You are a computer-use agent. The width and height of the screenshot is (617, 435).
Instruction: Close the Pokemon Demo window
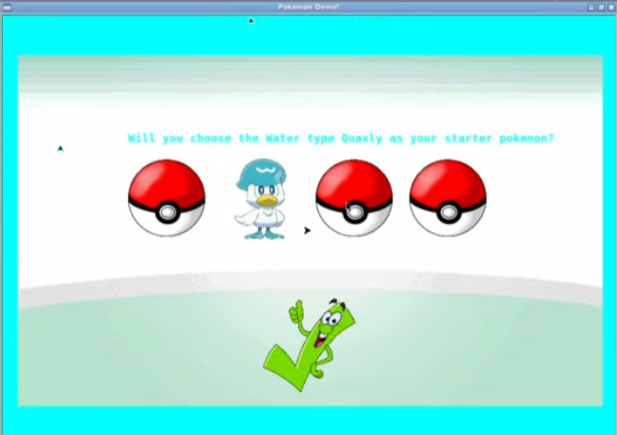click(x=611, y=7)
